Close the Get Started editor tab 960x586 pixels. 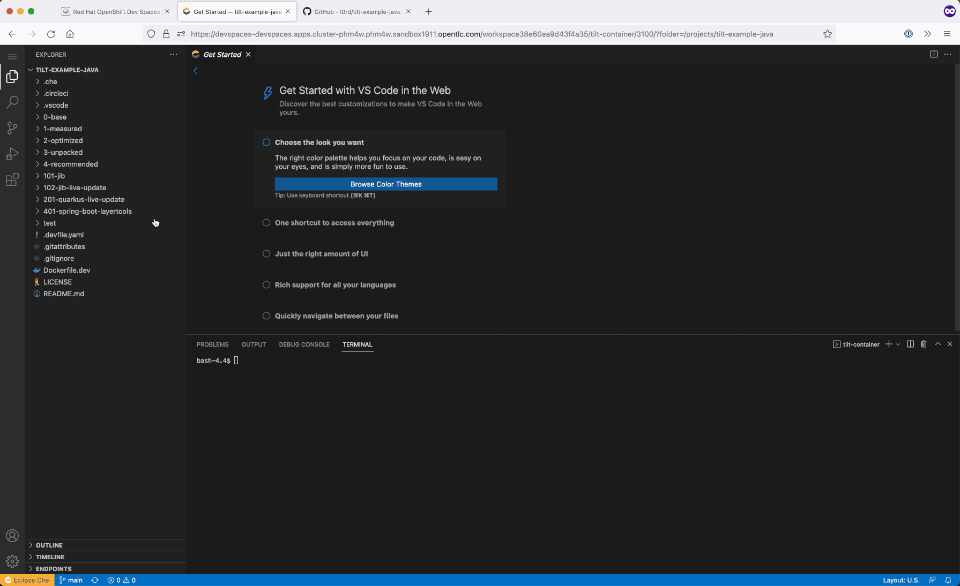[x=248, y=54]
